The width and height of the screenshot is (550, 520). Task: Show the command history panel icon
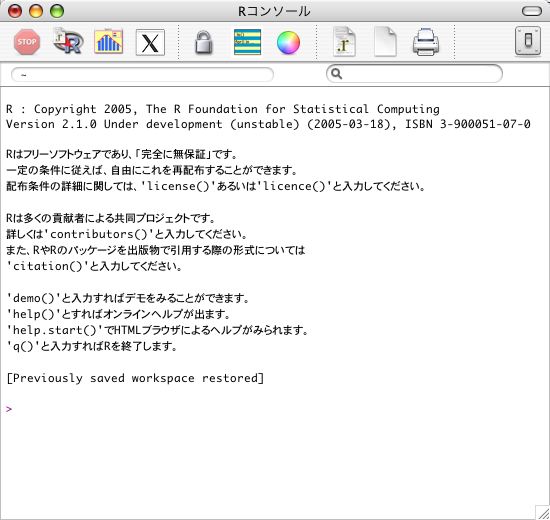pos(247,42)
